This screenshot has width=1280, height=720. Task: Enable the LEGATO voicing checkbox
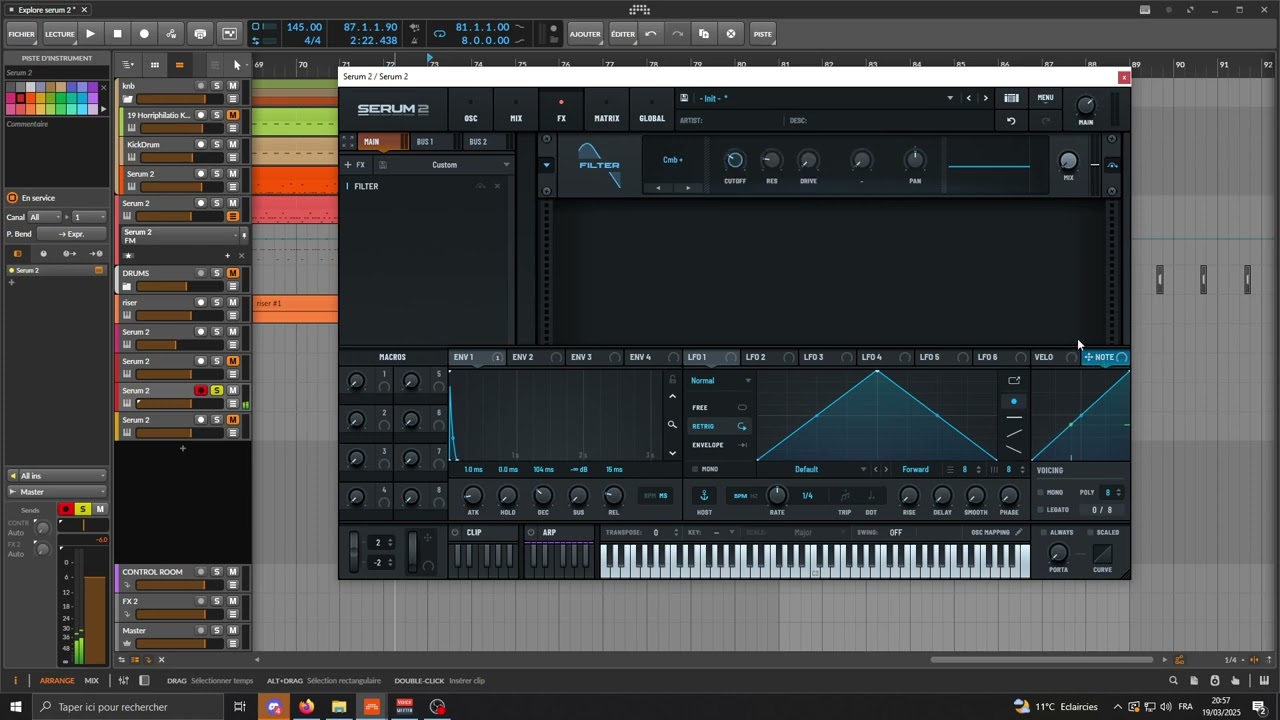pyautogui.click(x=1040, y=510)
